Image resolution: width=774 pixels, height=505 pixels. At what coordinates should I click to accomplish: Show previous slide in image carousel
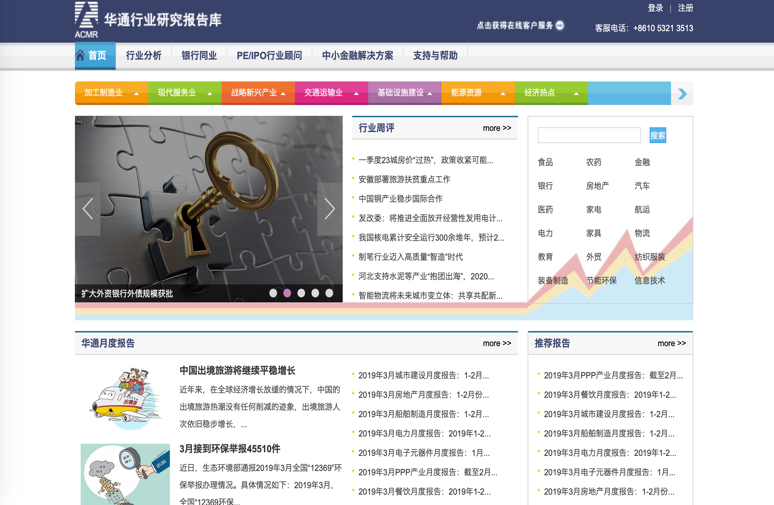click(x=88, y=209)
